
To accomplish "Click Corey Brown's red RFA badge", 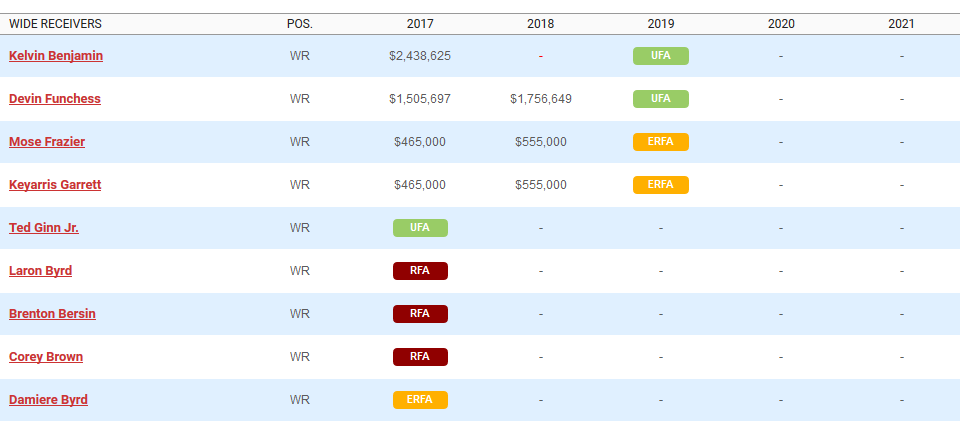I will click(420, 357).
